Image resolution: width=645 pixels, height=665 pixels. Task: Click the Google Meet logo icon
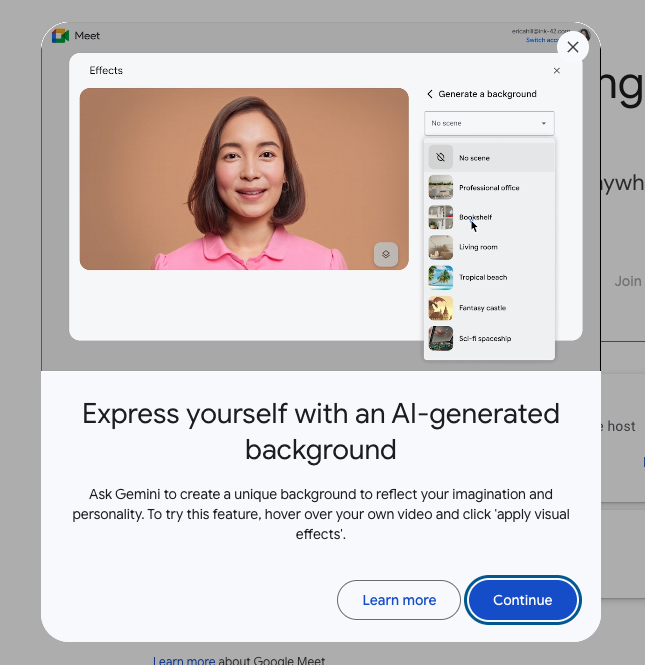(60, 36)
